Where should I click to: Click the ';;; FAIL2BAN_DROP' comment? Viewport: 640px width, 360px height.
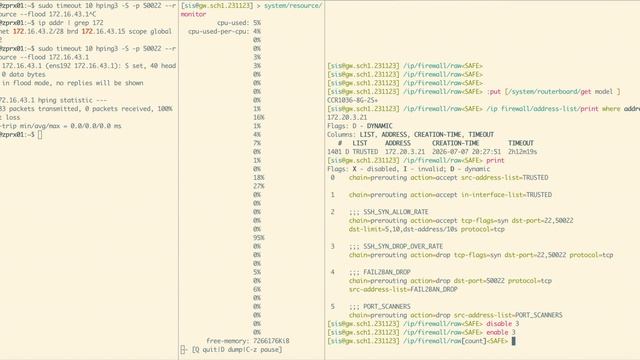coord(380,272)
